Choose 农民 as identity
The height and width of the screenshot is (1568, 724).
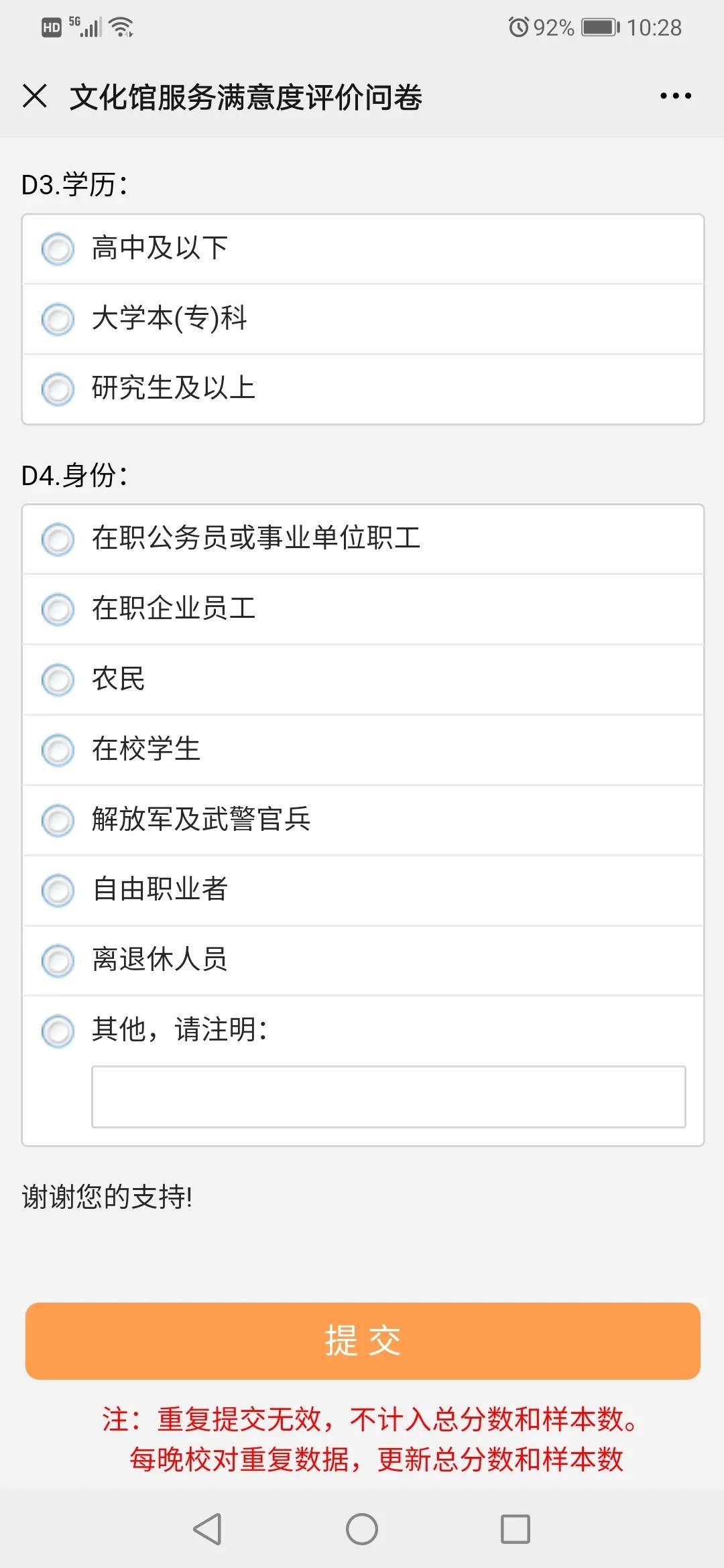coord(58,680)
